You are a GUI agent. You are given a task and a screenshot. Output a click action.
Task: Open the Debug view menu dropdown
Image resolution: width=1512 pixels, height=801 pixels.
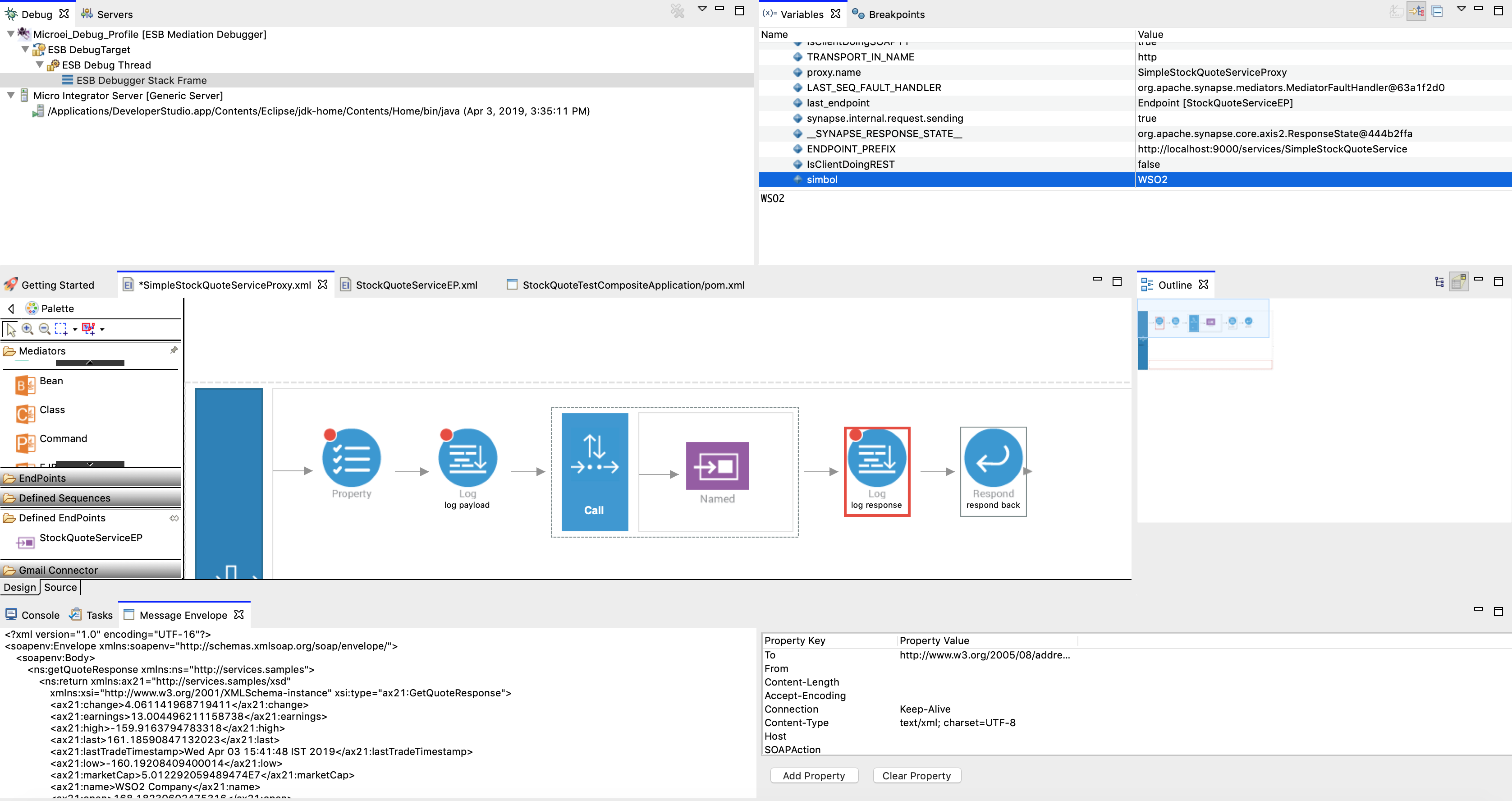click(702, 9)
